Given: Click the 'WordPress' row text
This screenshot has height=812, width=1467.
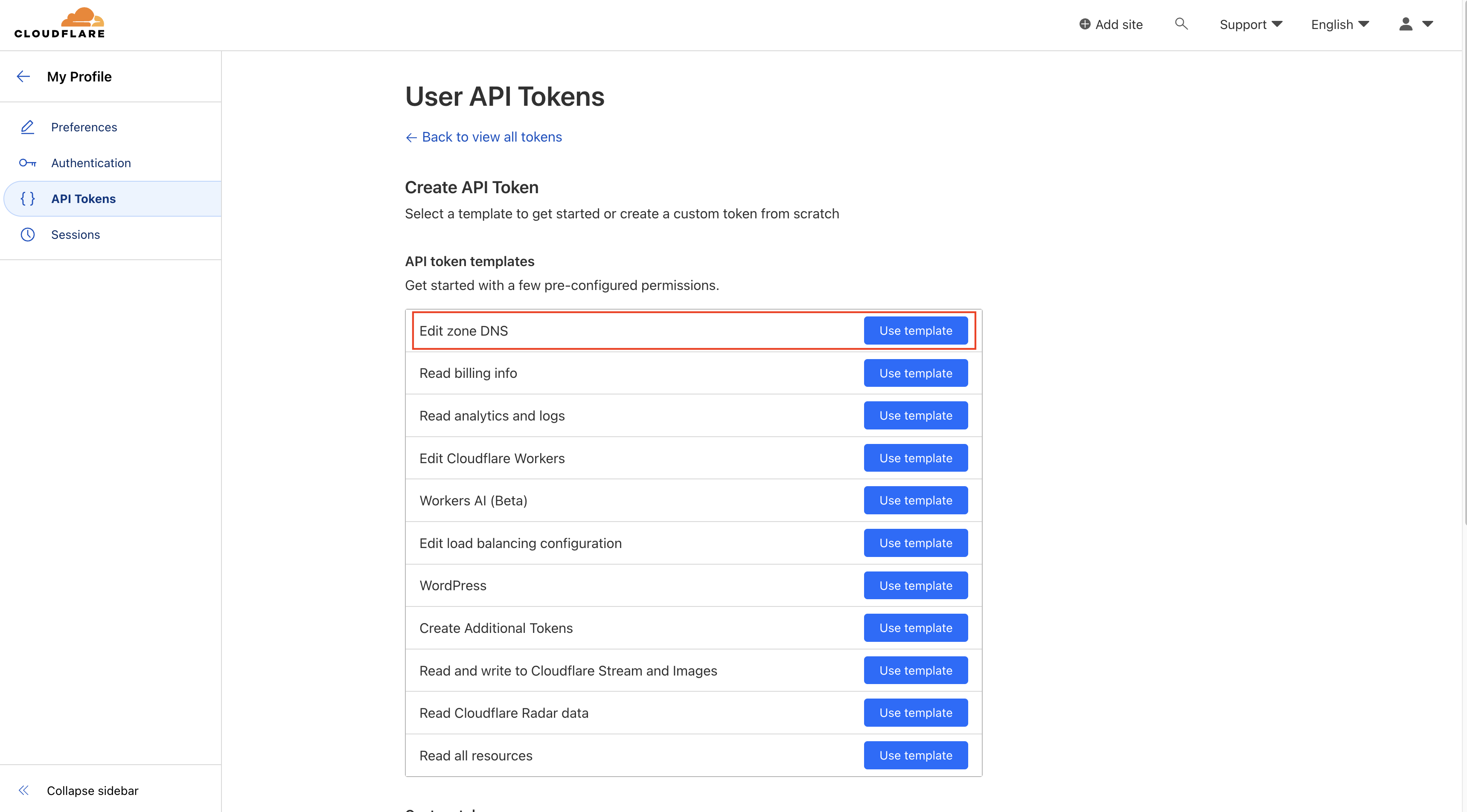Looking at the screenshot, I should coord(453,586).
